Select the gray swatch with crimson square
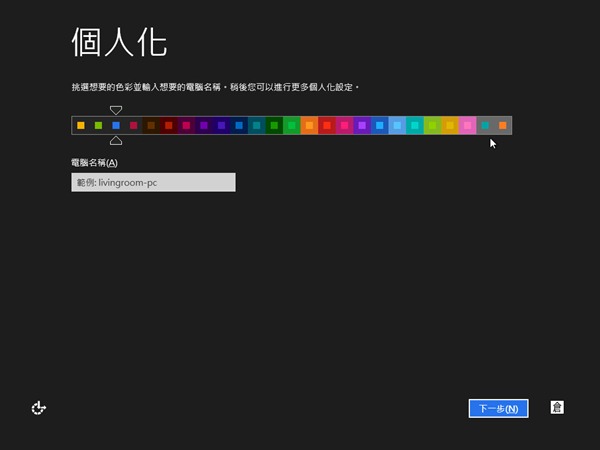 (133, 126)
